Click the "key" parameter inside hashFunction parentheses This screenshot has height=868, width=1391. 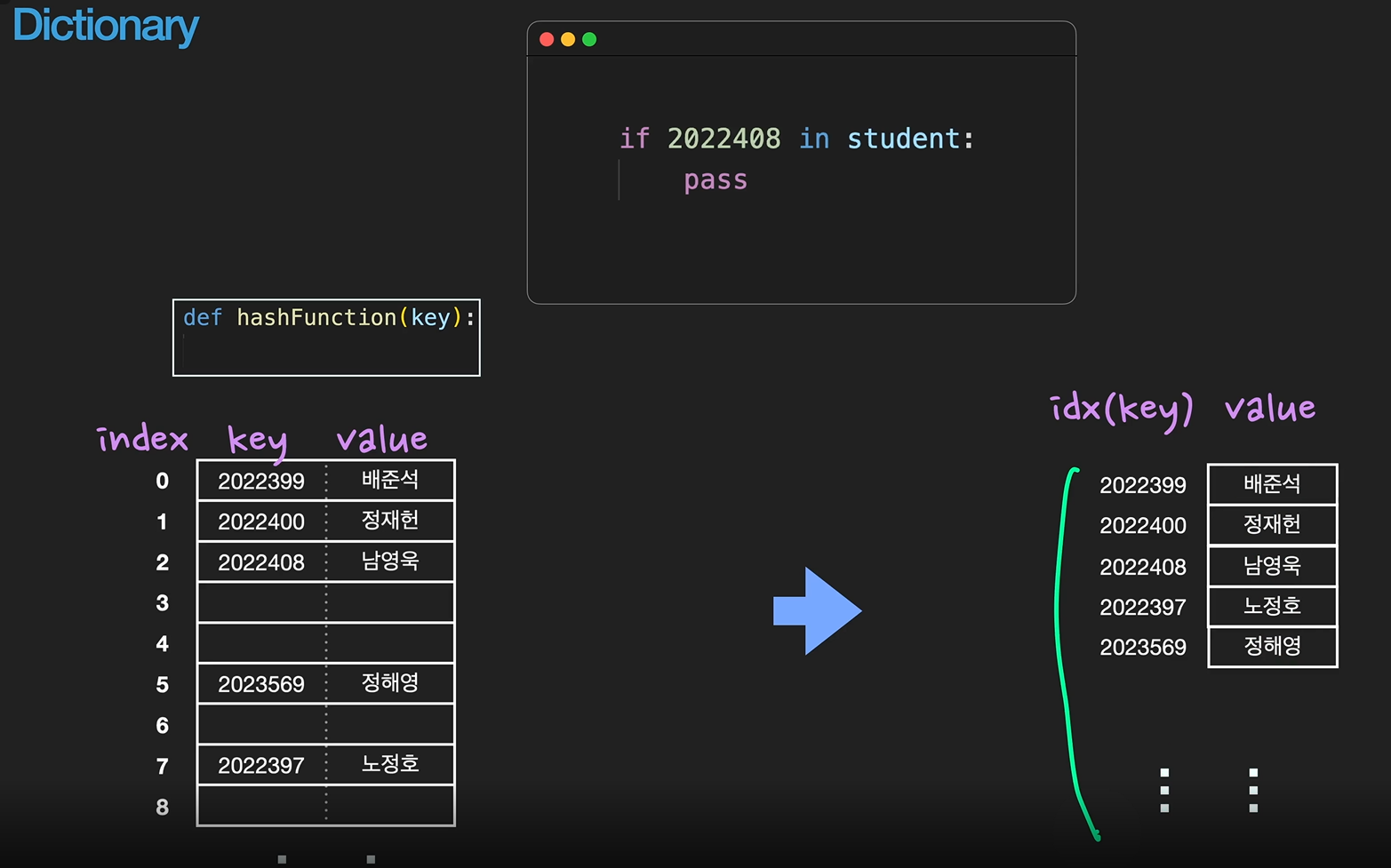click(x=430, y=318)
